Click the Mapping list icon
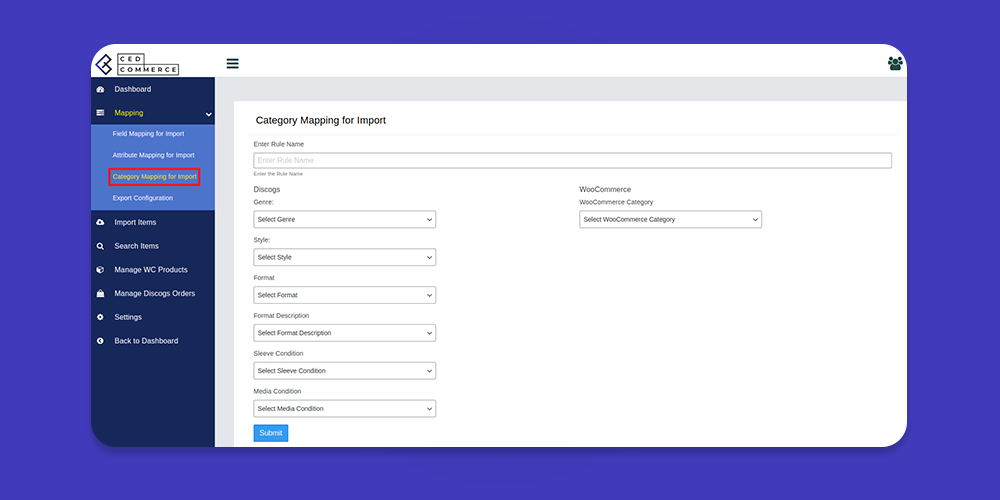 [x=100, y=113]
